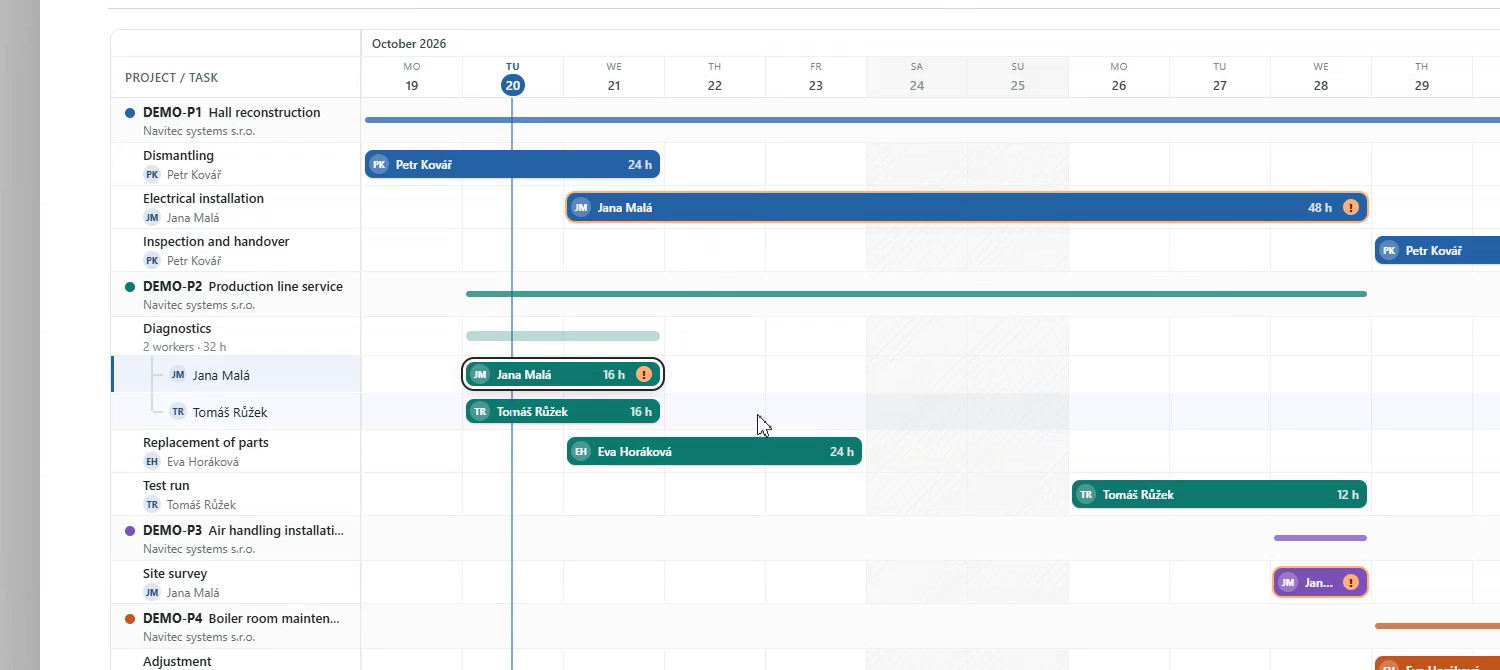
Task: Select the Thursday 29 day column header
Action: (x=1422, y=77)
